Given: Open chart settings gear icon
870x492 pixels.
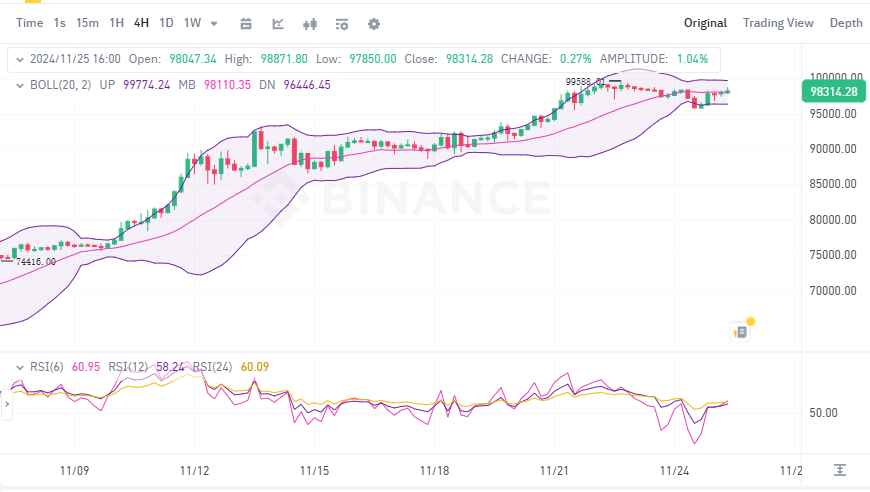Looking at the screenshot, I should (x=374, y=23).
